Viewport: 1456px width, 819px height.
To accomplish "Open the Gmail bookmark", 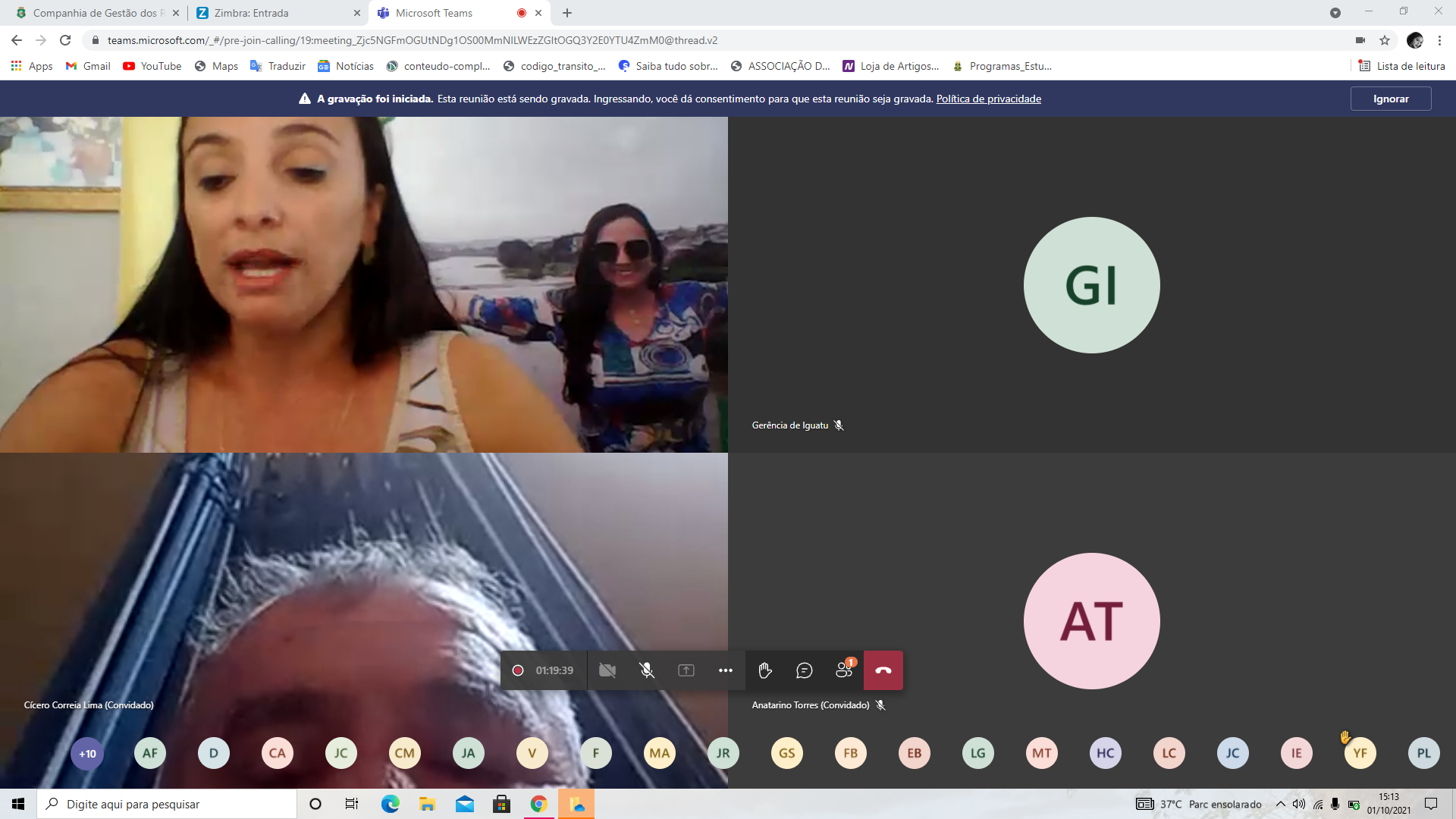I will point(88,66).
